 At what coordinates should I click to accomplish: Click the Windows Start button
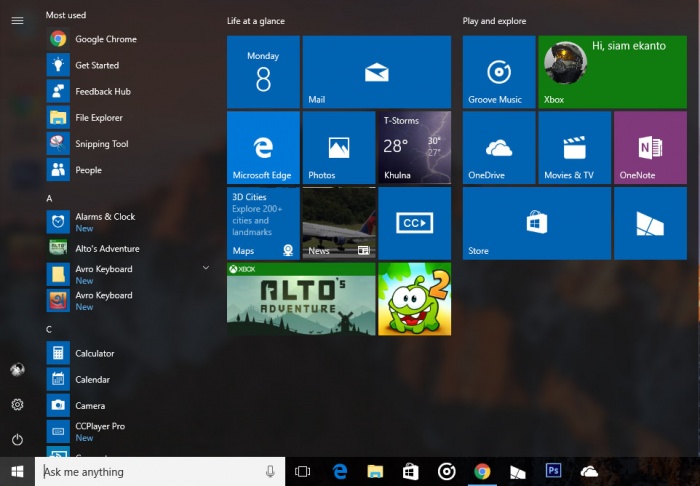click(17, 471)
